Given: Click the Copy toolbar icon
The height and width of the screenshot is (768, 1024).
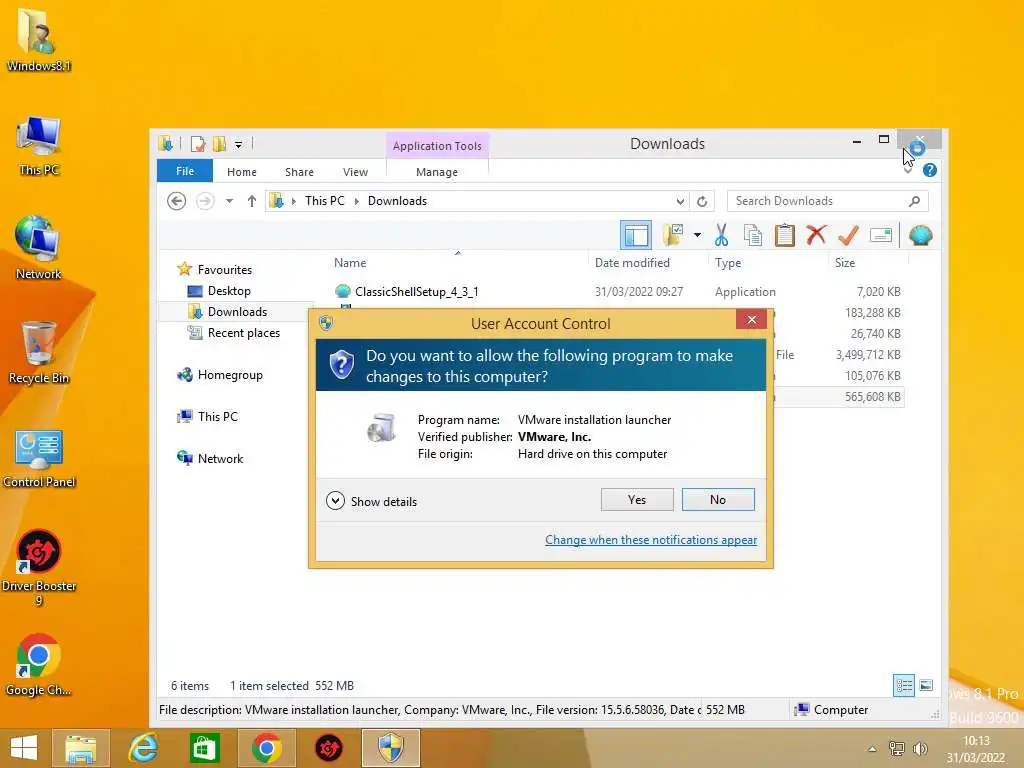Looking at the screenshot, I should coord(752,235).
